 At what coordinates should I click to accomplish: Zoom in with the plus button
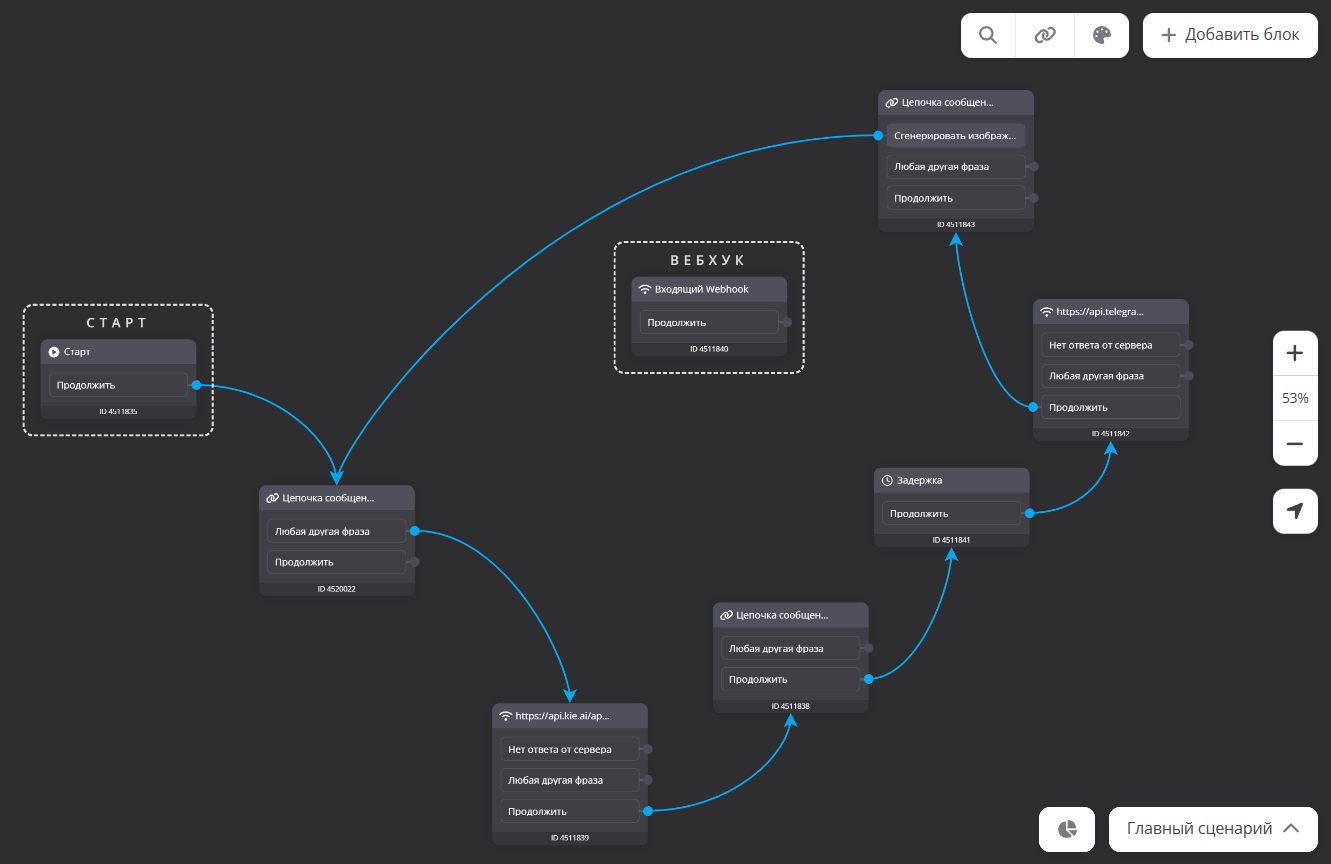pos(1295,353)
